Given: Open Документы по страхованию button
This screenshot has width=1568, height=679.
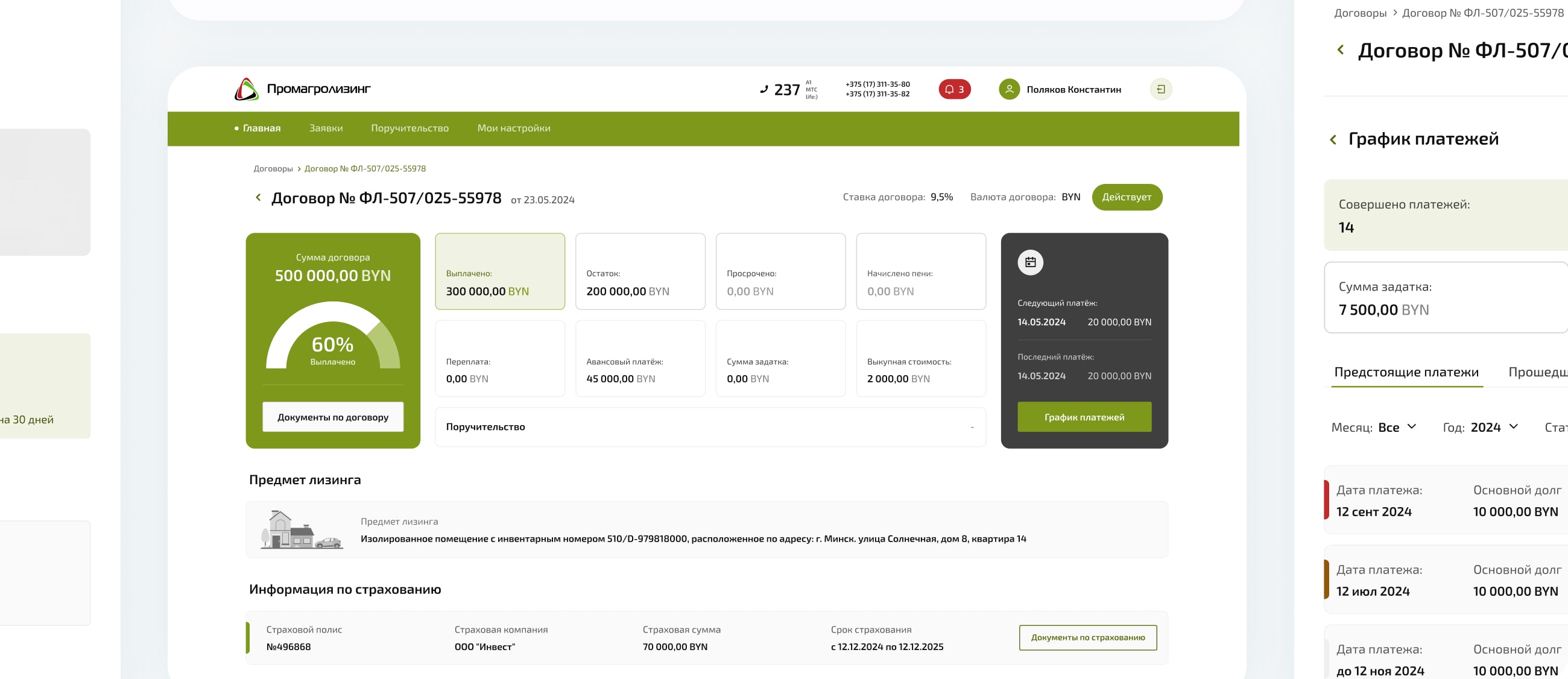Looking at the screenshot, I should pos(1087,637).
